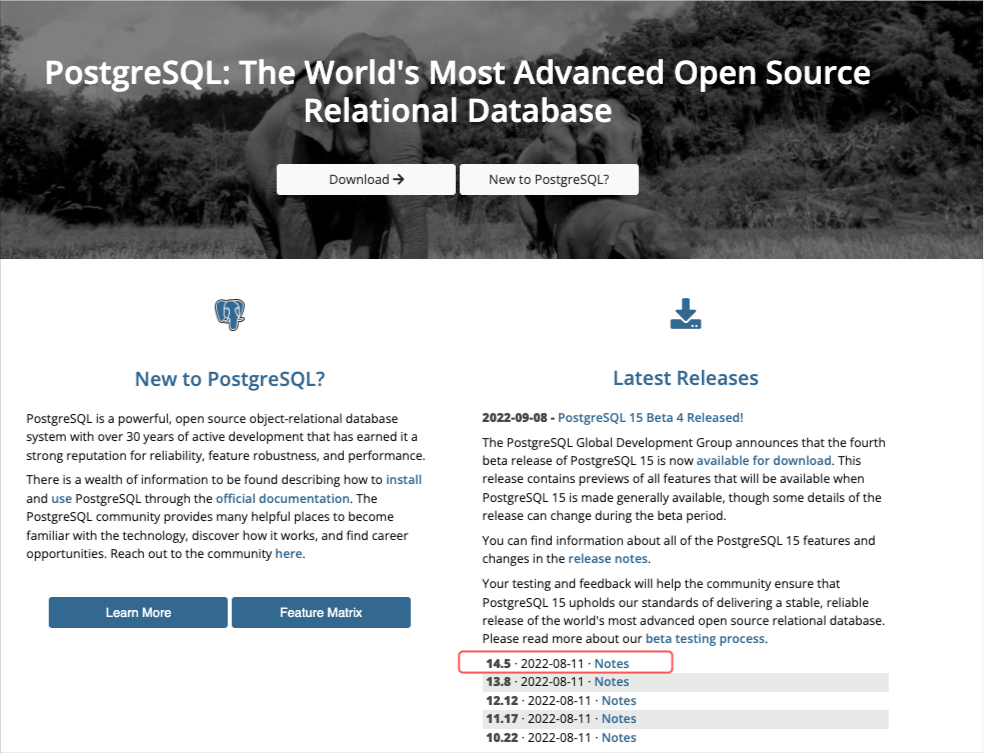Open Notes for version 12.12
This screenshot has height=753, width=984.
[619, 700]
